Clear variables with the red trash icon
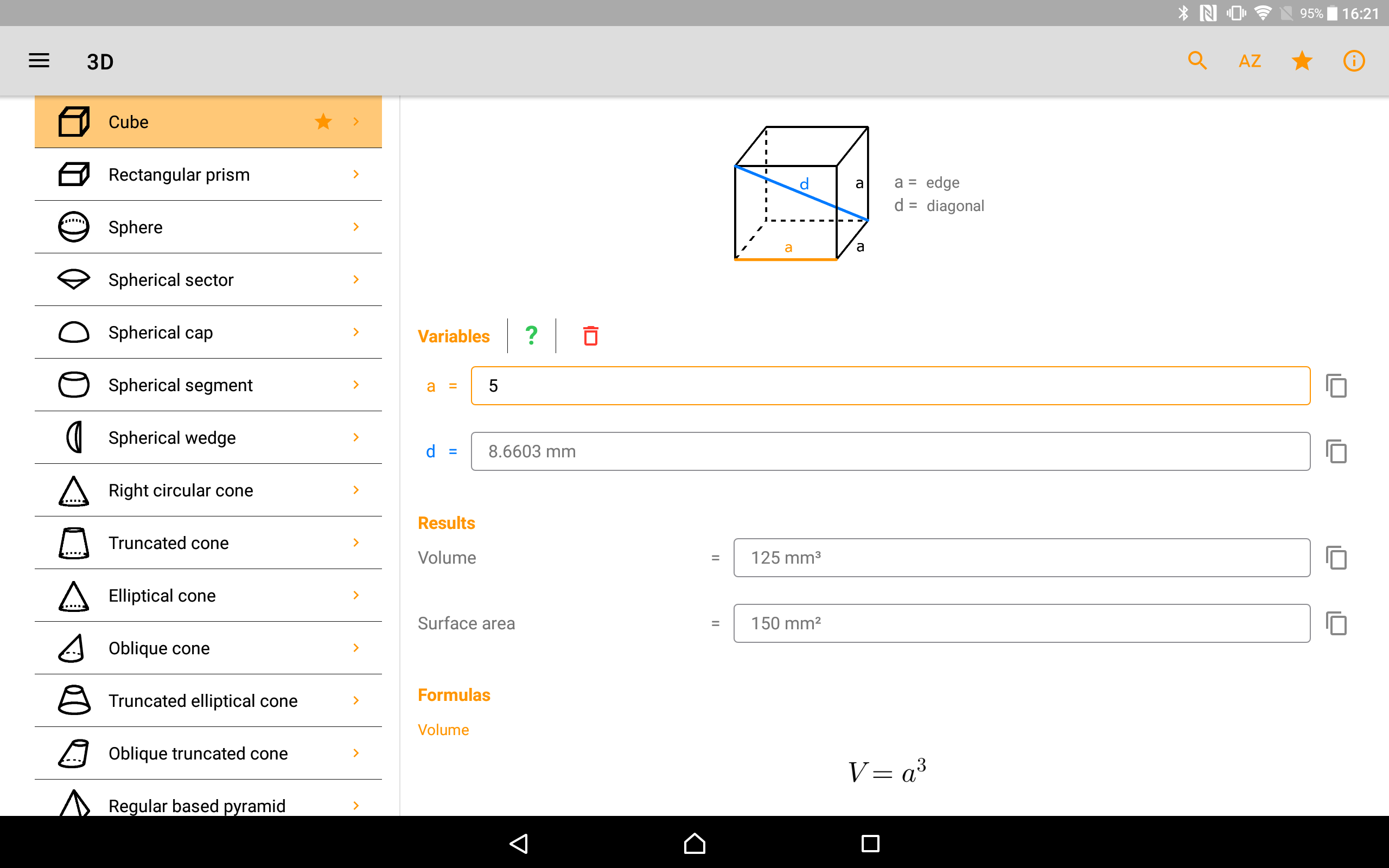Viewport: 1389px width, 868px height. 591,336
